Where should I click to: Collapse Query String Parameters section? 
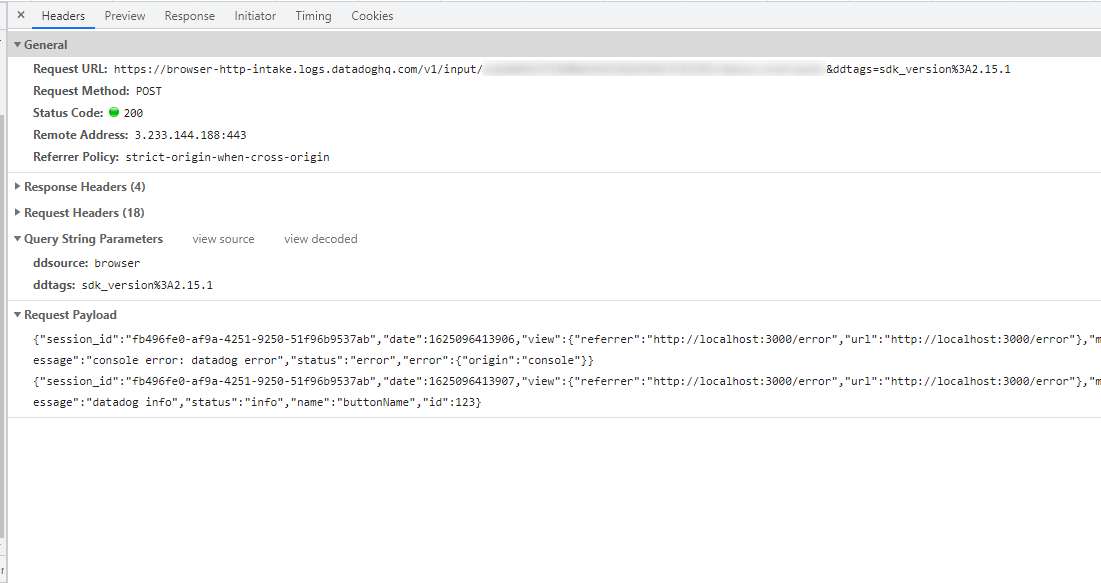pyautogui.click(x=18, y=239)
